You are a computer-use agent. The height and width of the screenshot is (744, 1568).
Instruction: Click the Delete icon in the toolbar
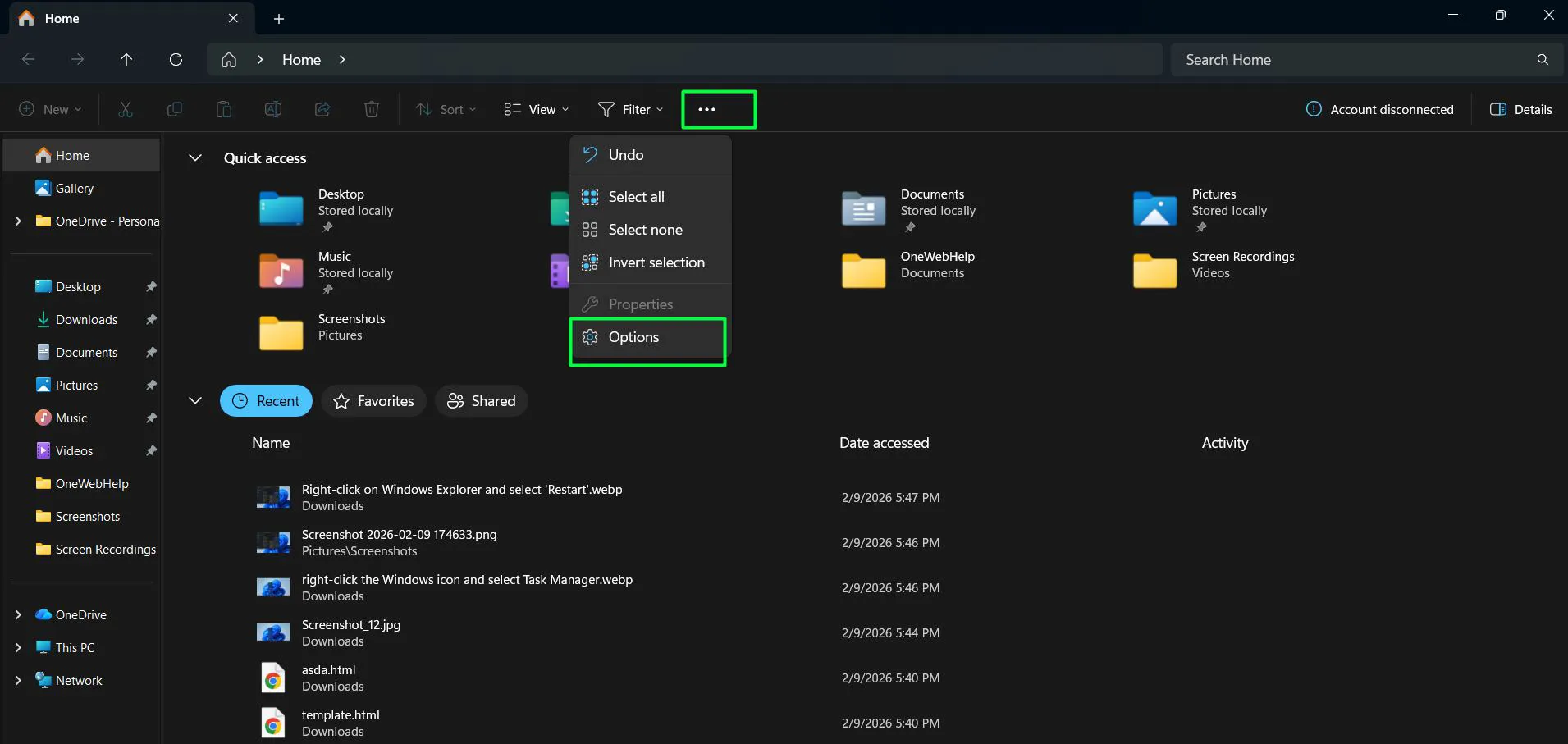[x=371, y=108]
